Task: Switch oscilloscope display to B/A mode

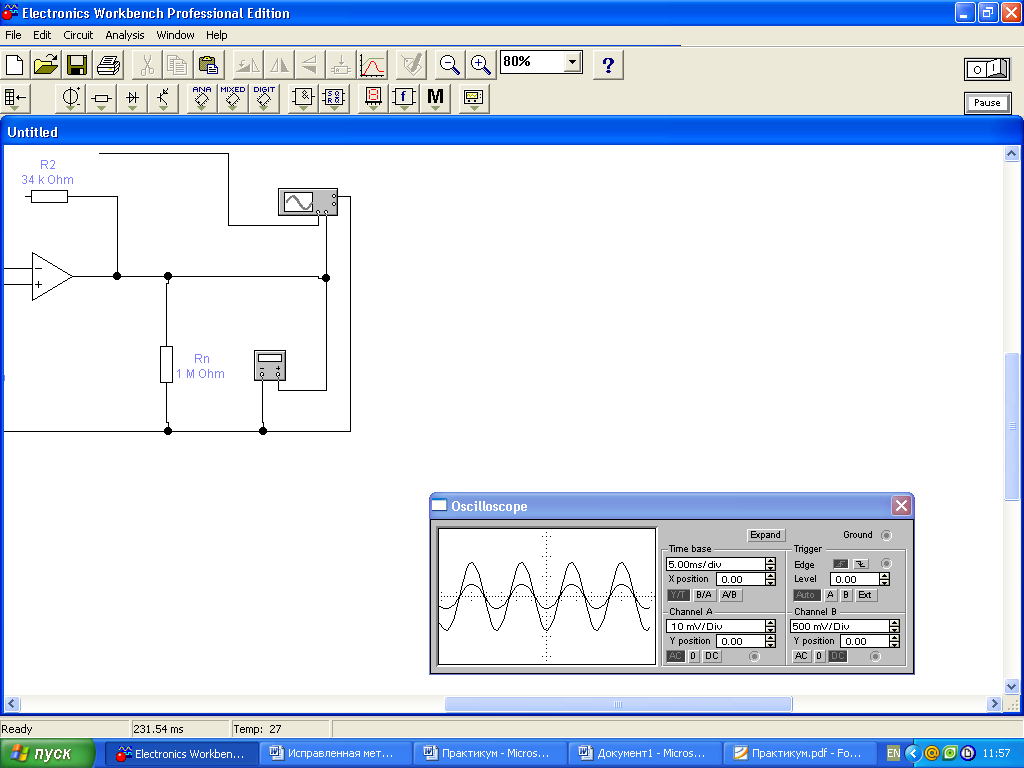Action: tap(704, 595)
